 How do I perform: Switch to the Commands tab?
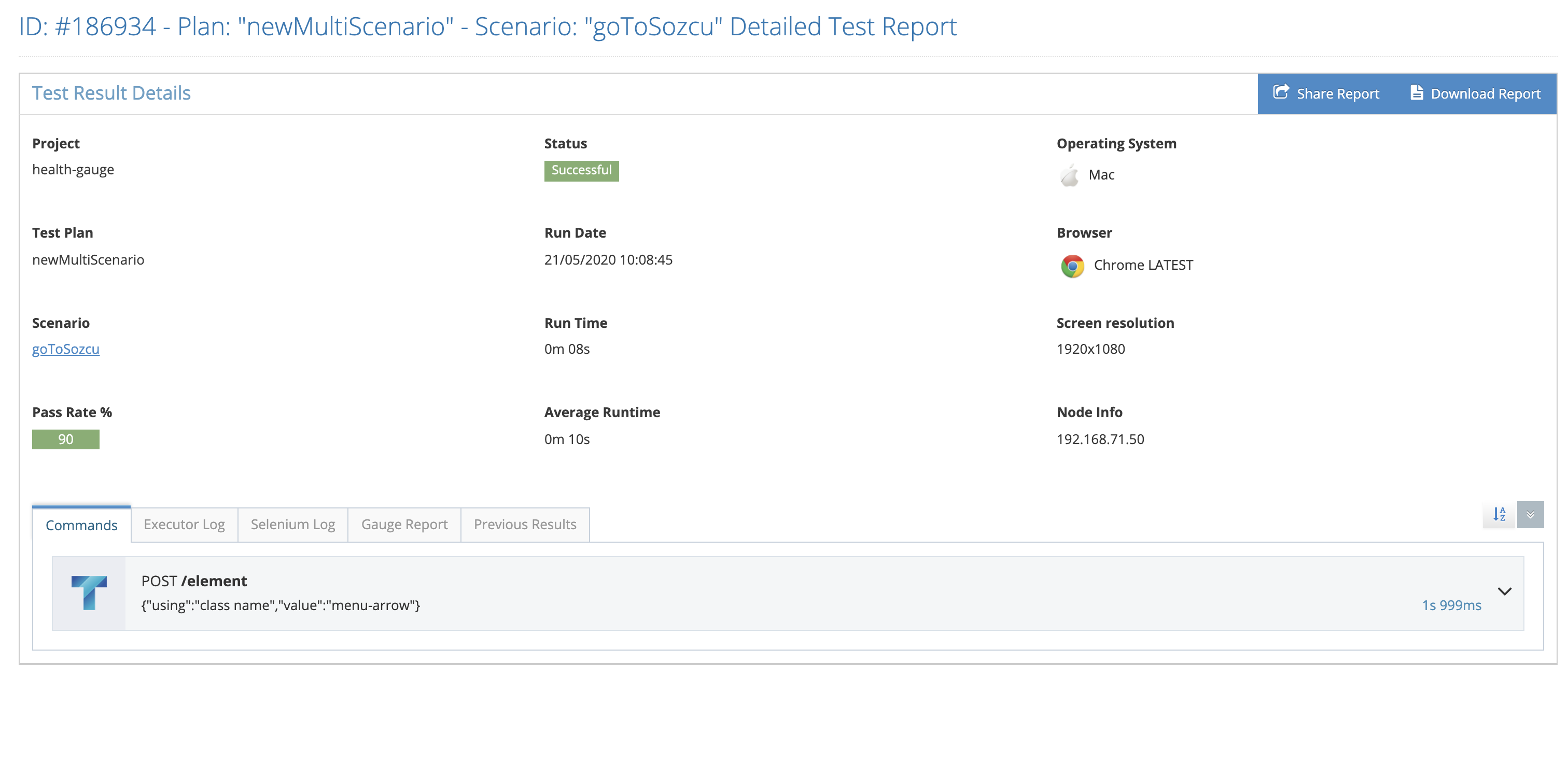point(81,525)
